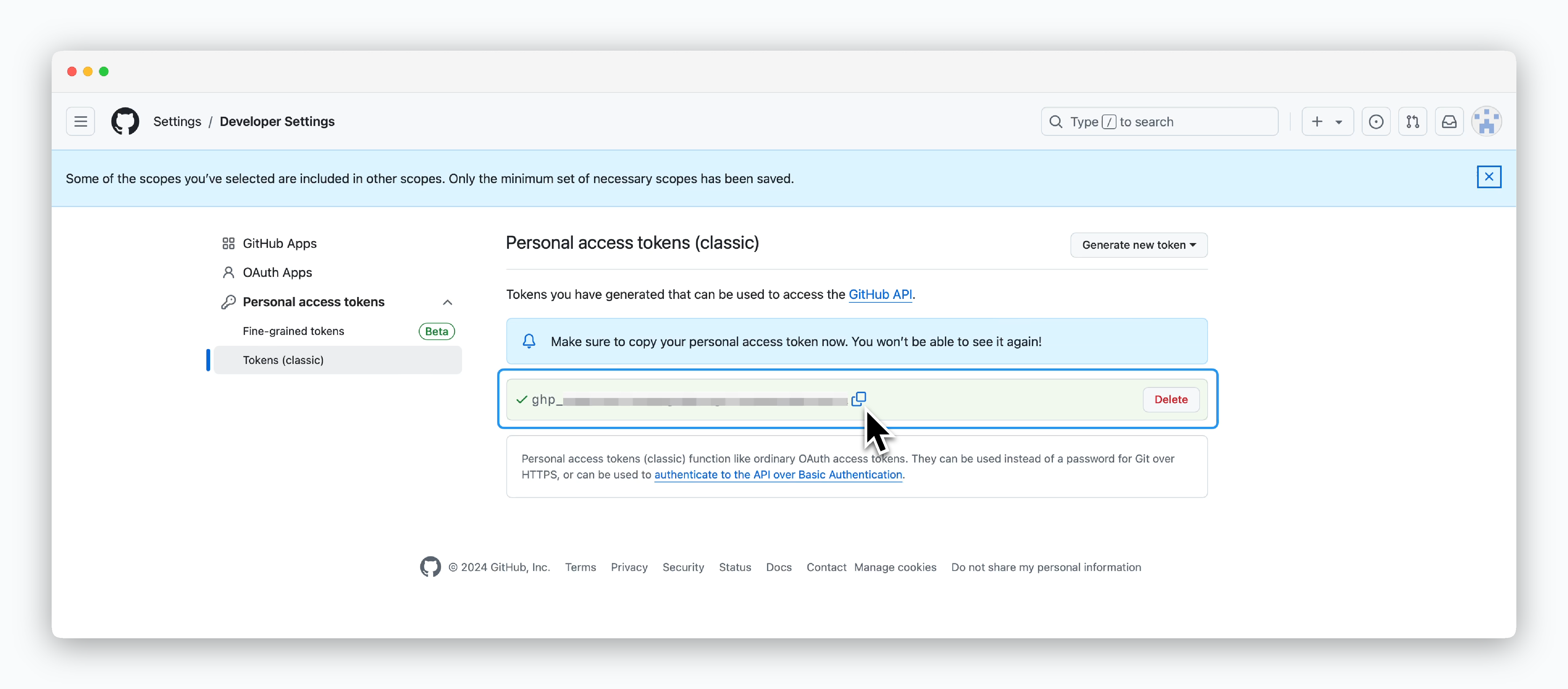
Task: Open the notifications inbox icon
Action: click(1449, 122)
